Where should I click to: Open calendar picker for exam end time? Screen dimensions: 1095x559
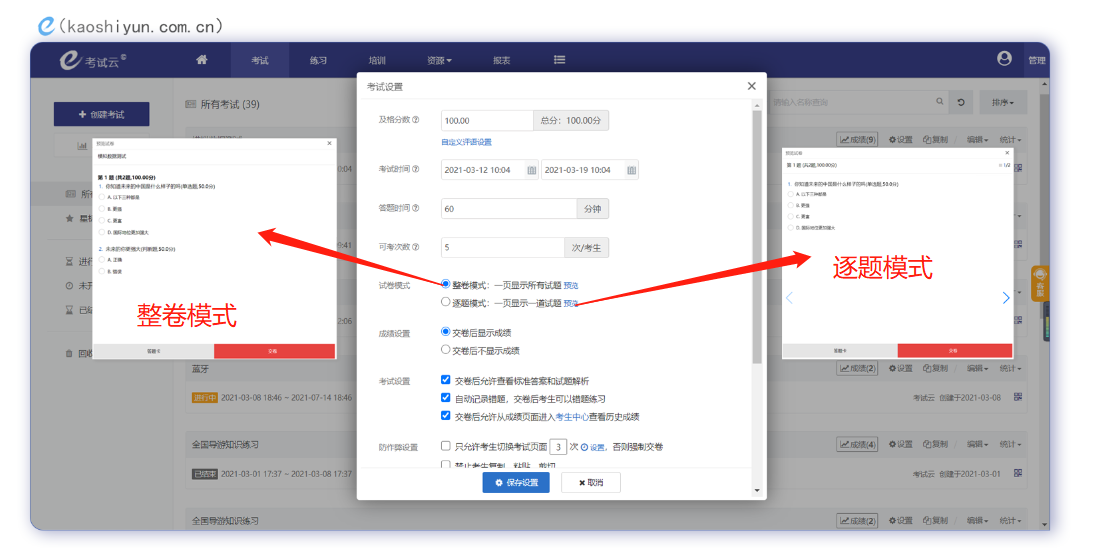[x=631, y=170]
